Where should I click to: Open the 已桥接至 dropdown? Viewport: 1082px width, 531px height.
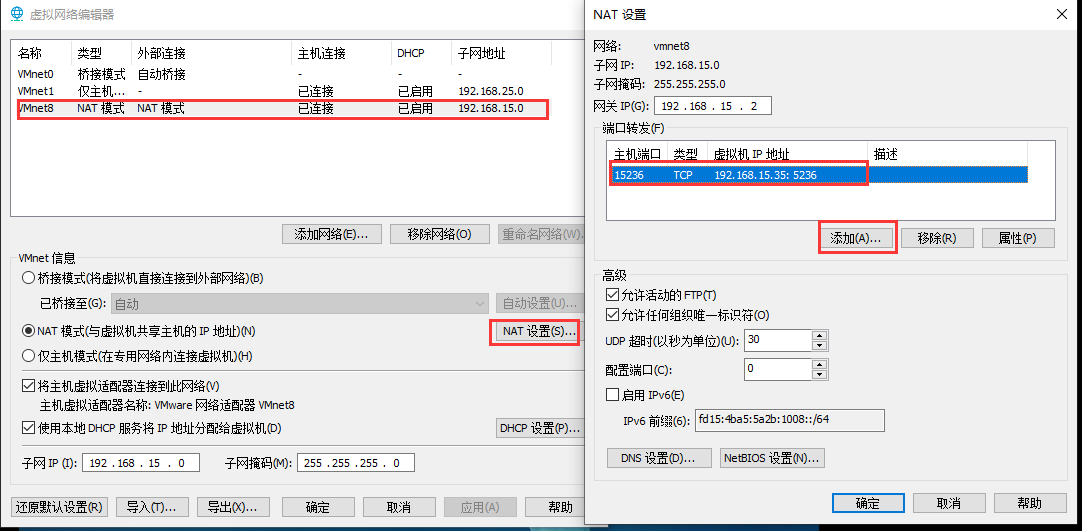pos(299,303)
